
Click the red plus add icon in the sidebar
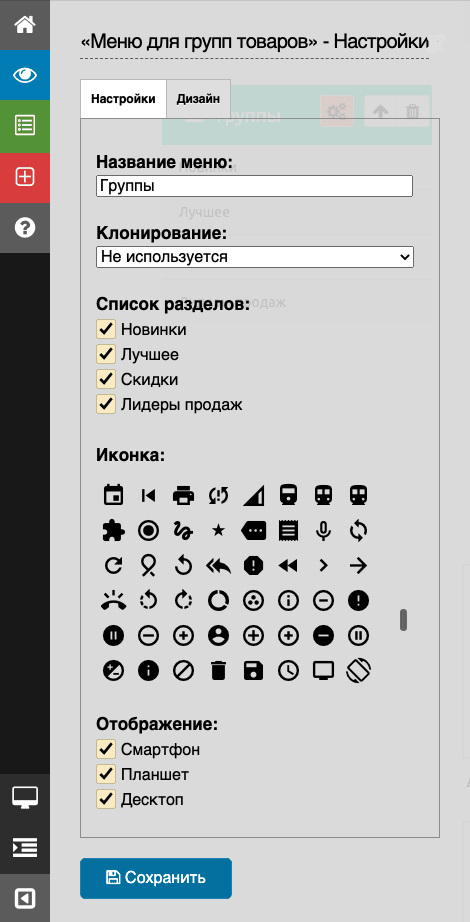tap(25, 177)
